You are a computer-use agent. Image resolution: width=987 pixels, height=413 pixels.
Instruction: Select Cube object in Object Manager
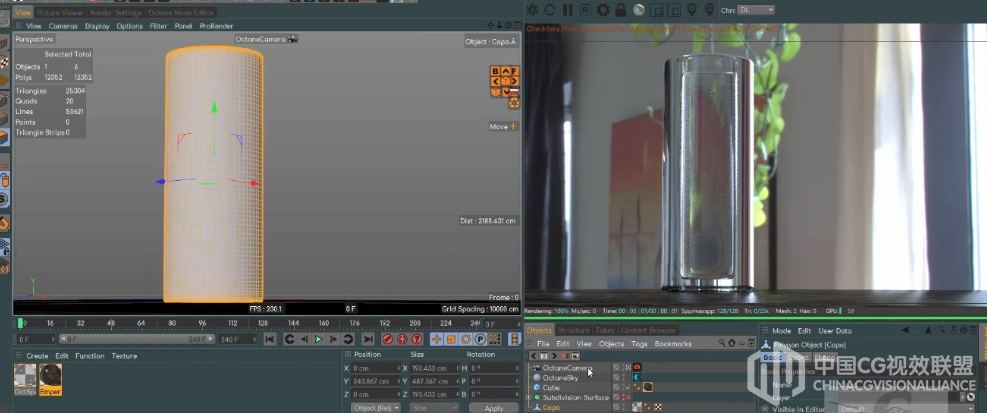(x=551, y=388)
